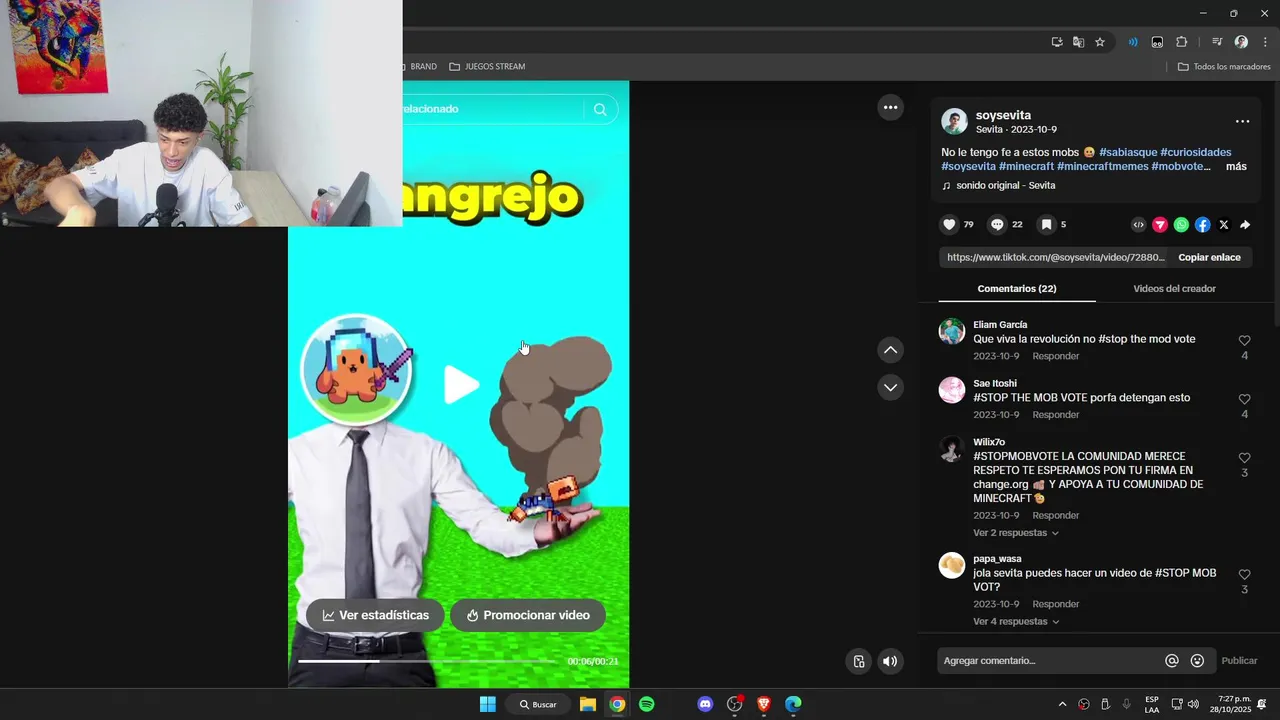Open the #minecraftmemes hashtag
The width and height of the screenshot is (1280, 720).
click(x=1102, y=167)
